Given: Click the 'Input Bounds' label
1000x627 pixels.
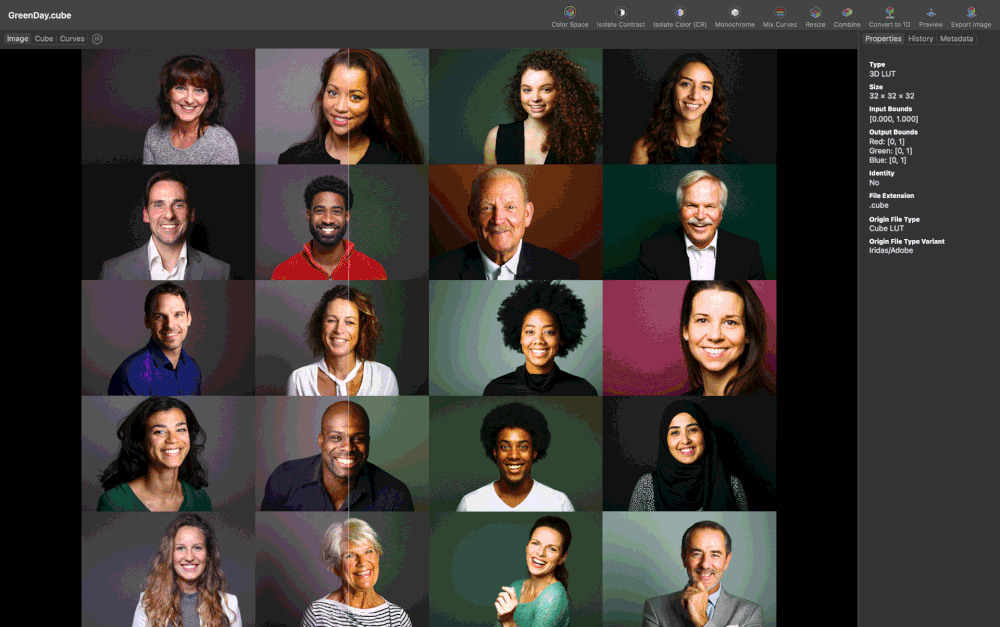Looking at the screenshot, I should coord(890,109).
